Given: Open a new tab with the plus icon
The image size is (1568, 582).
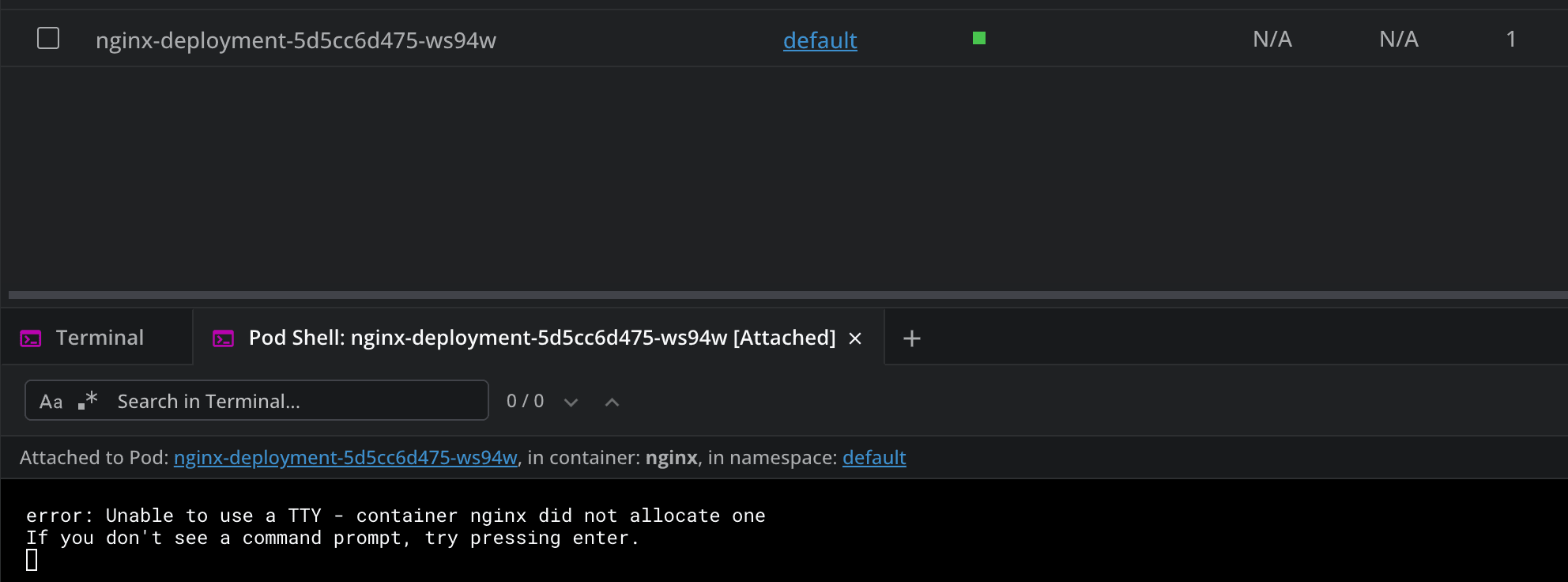Looking at the screenshot, I should [912, 338].
